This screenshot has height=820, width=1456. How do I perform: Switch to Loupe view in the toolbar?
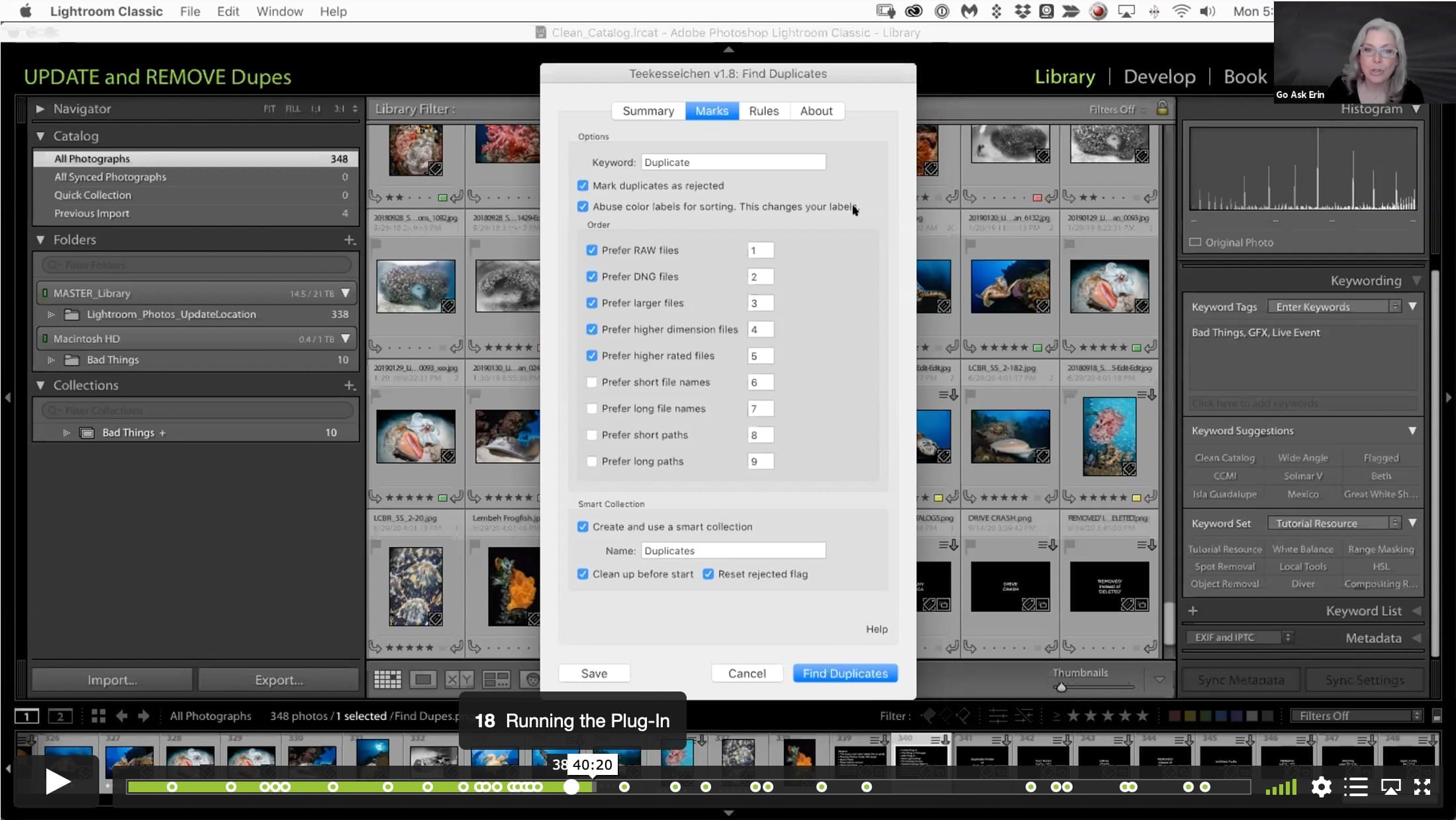423,679
